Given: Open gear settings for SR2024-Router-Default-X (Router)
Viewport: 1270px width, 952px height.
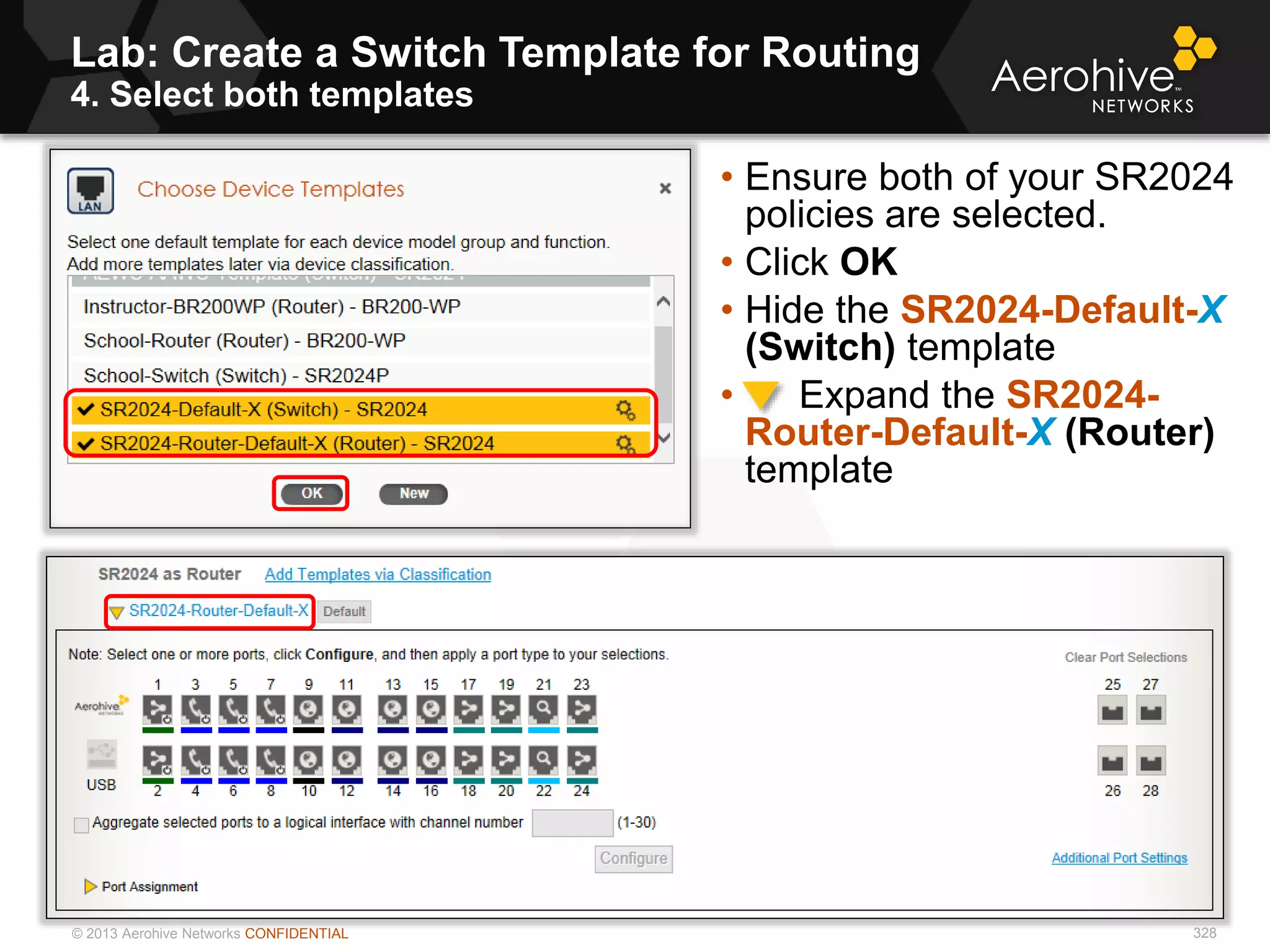Looking at the screenshot, I should 625,444.
